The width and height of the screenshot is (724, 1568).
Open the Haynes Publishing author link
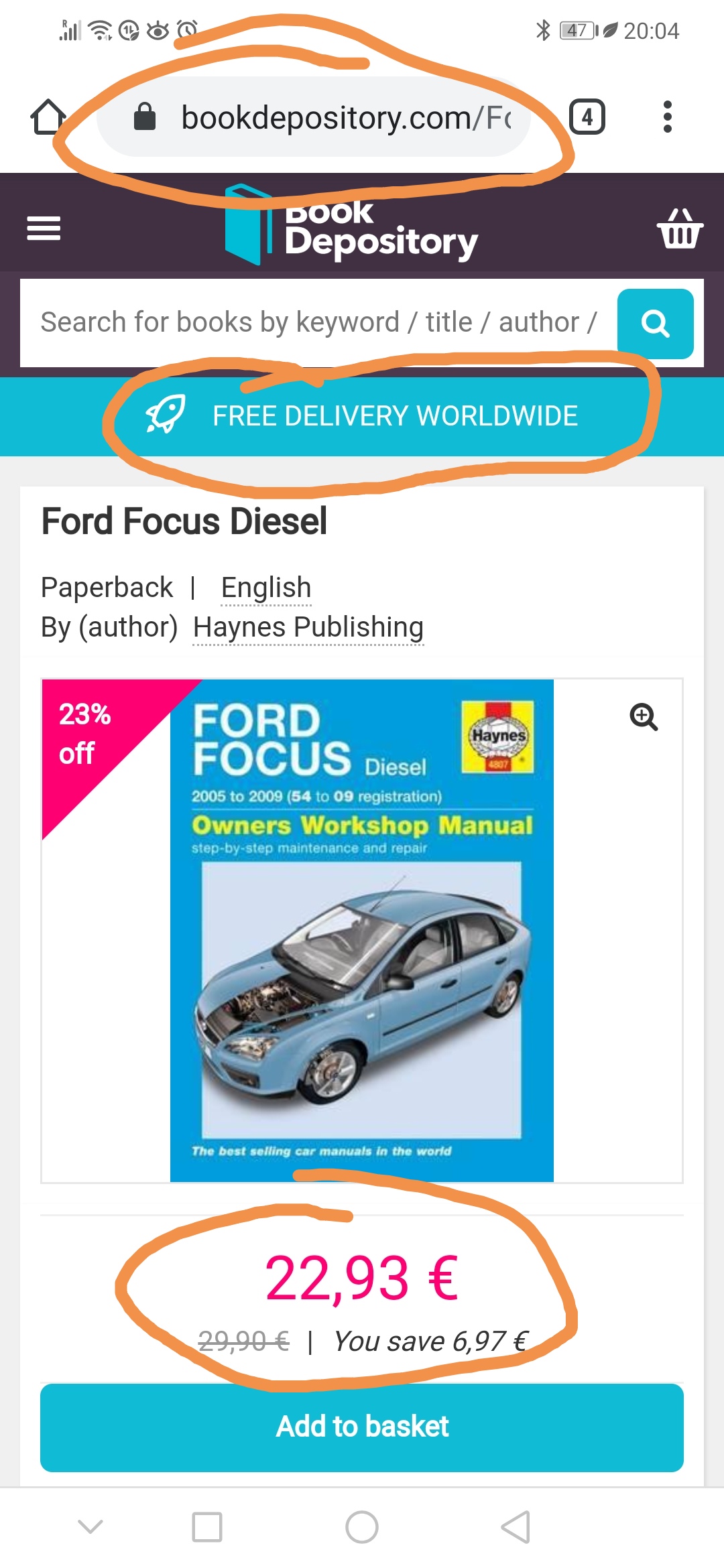[308, 627]
